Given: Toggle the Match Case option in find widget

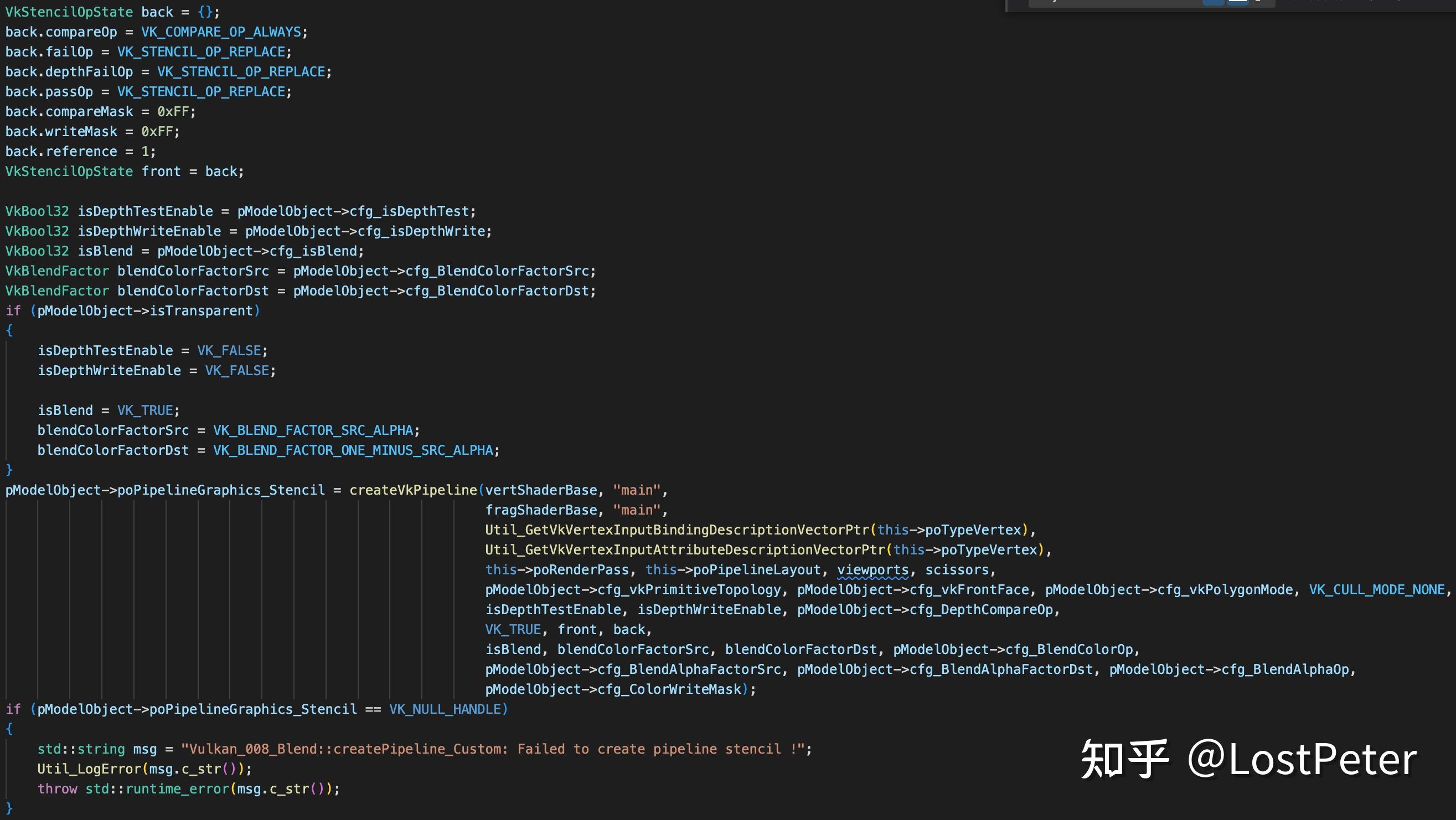Looking at the screenshot, I should pyautogui.click(x=1213, y=2).
